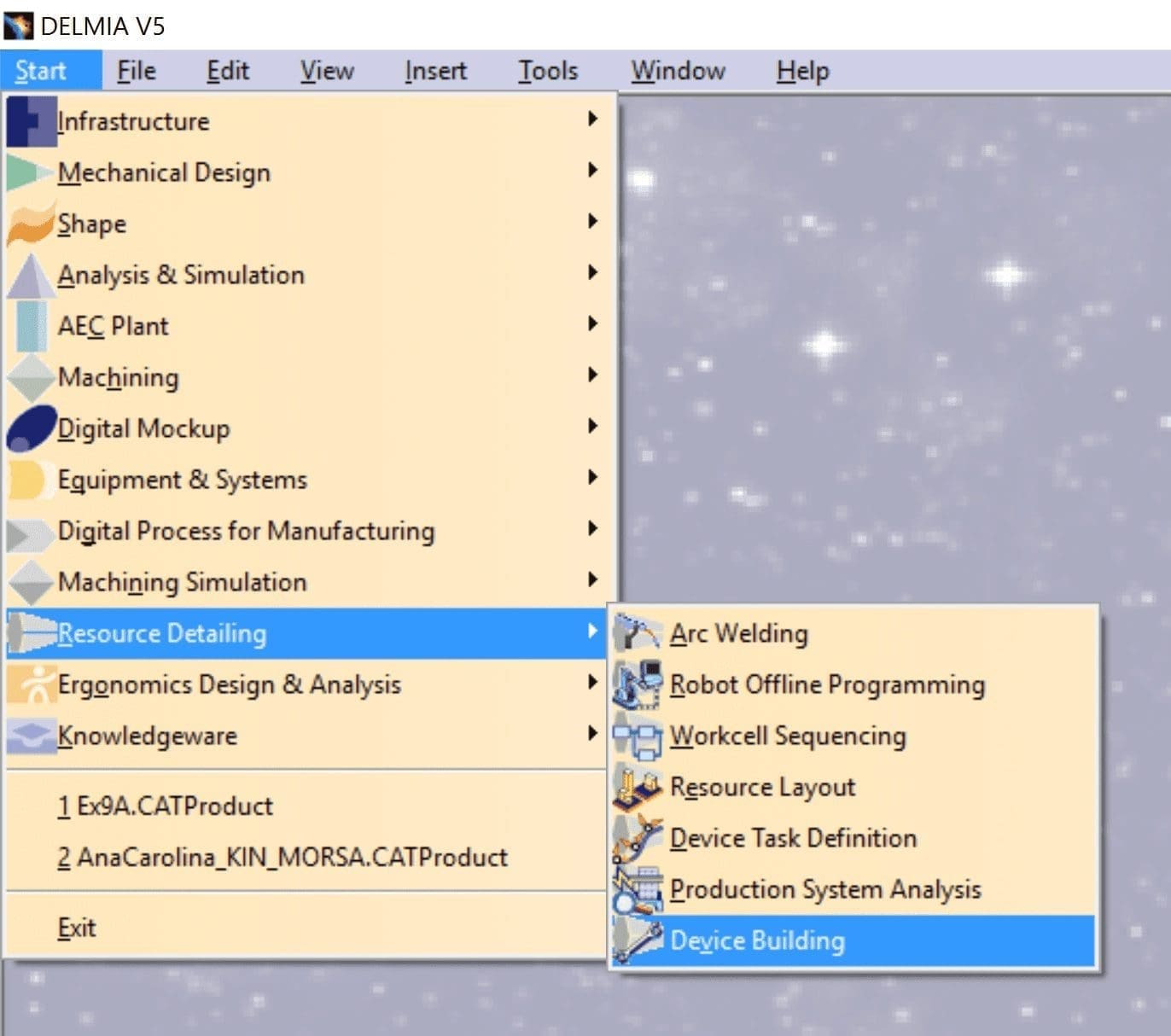Open the Tools menu
This screenshot has width=1171, height=1036.
click(548, 71)
